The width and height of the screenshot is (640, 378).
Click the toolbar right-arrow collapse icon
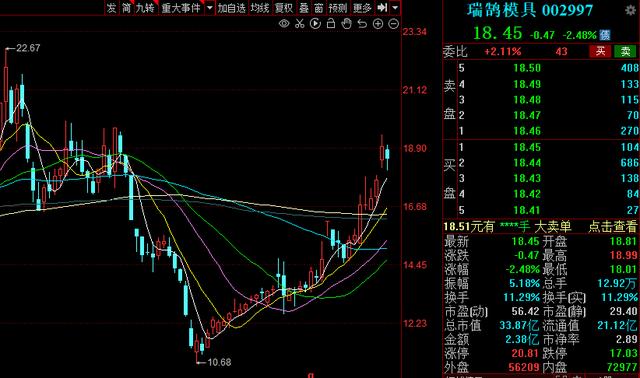tap(382, 7)
